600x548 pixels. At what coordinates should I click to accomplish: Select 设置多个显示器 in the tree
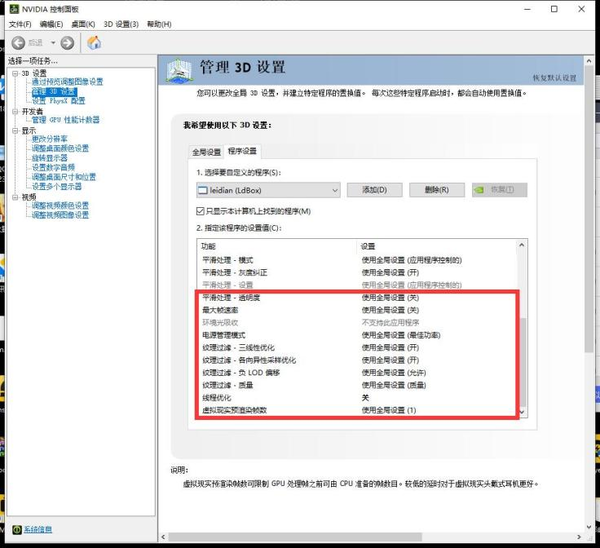coord(57,186)
